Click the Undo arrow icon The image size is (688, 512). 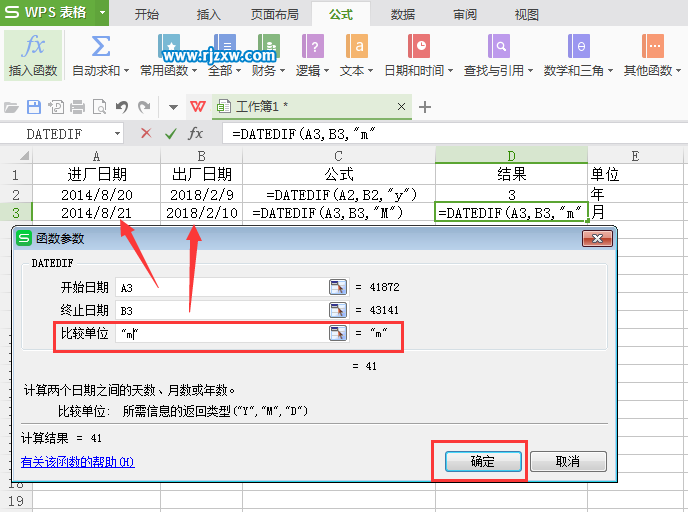122,107
